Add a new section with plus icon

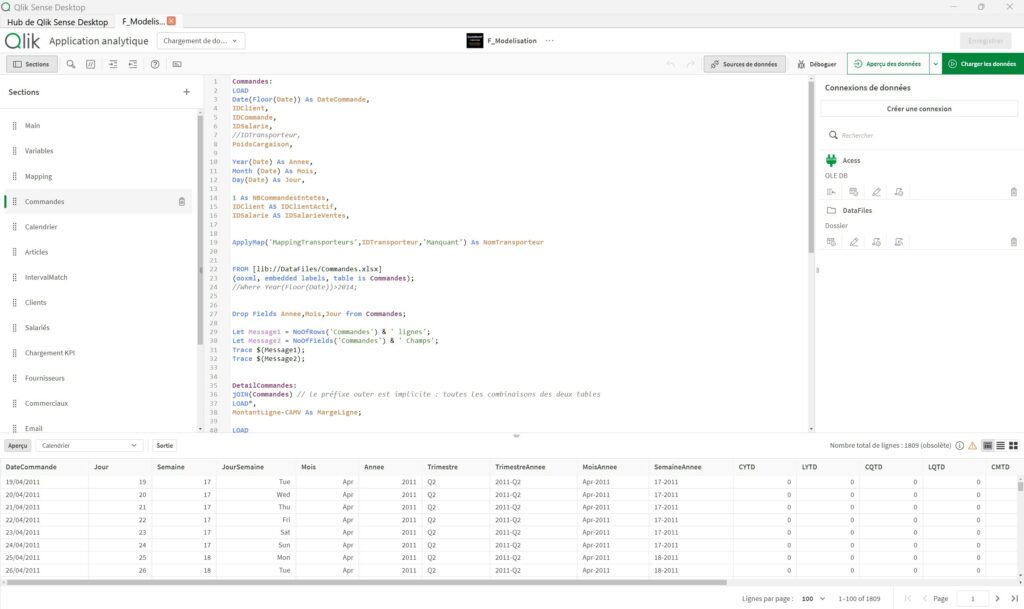(187, 92)
